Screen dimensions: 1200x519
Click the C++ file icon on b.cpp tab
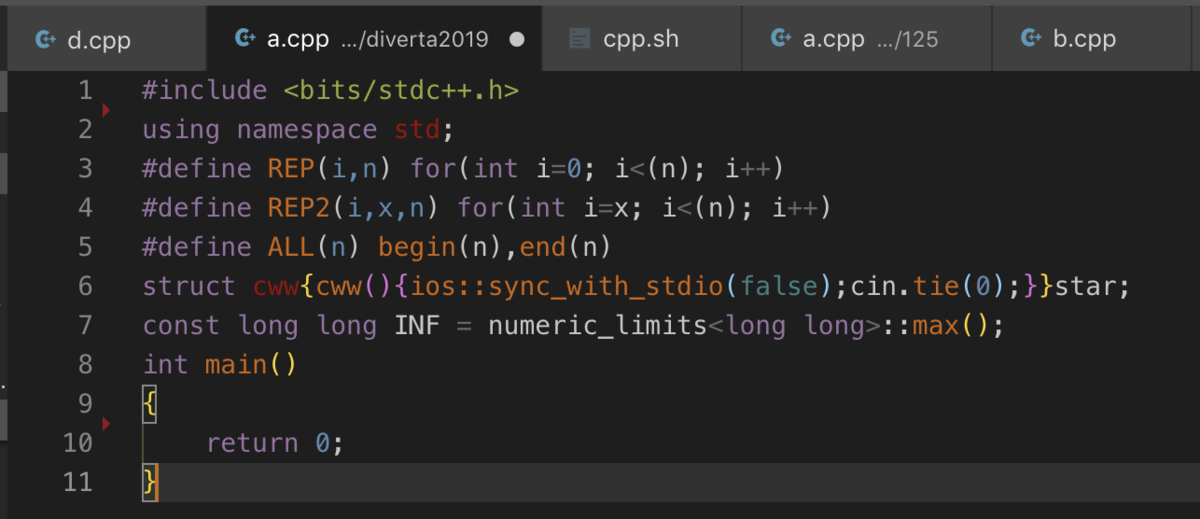click(x=1031, y=39)
